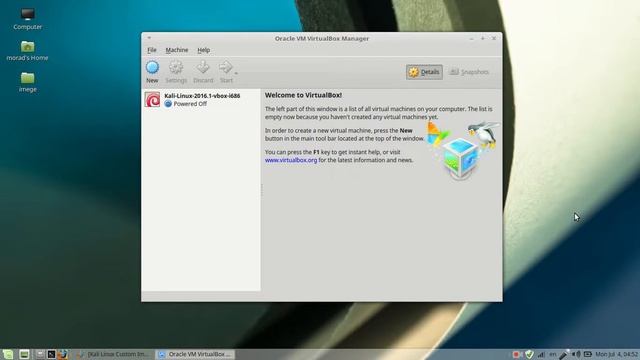Open the update shield tray icon
The height and width of the screenshot is (360, 640).
[529, 354]
